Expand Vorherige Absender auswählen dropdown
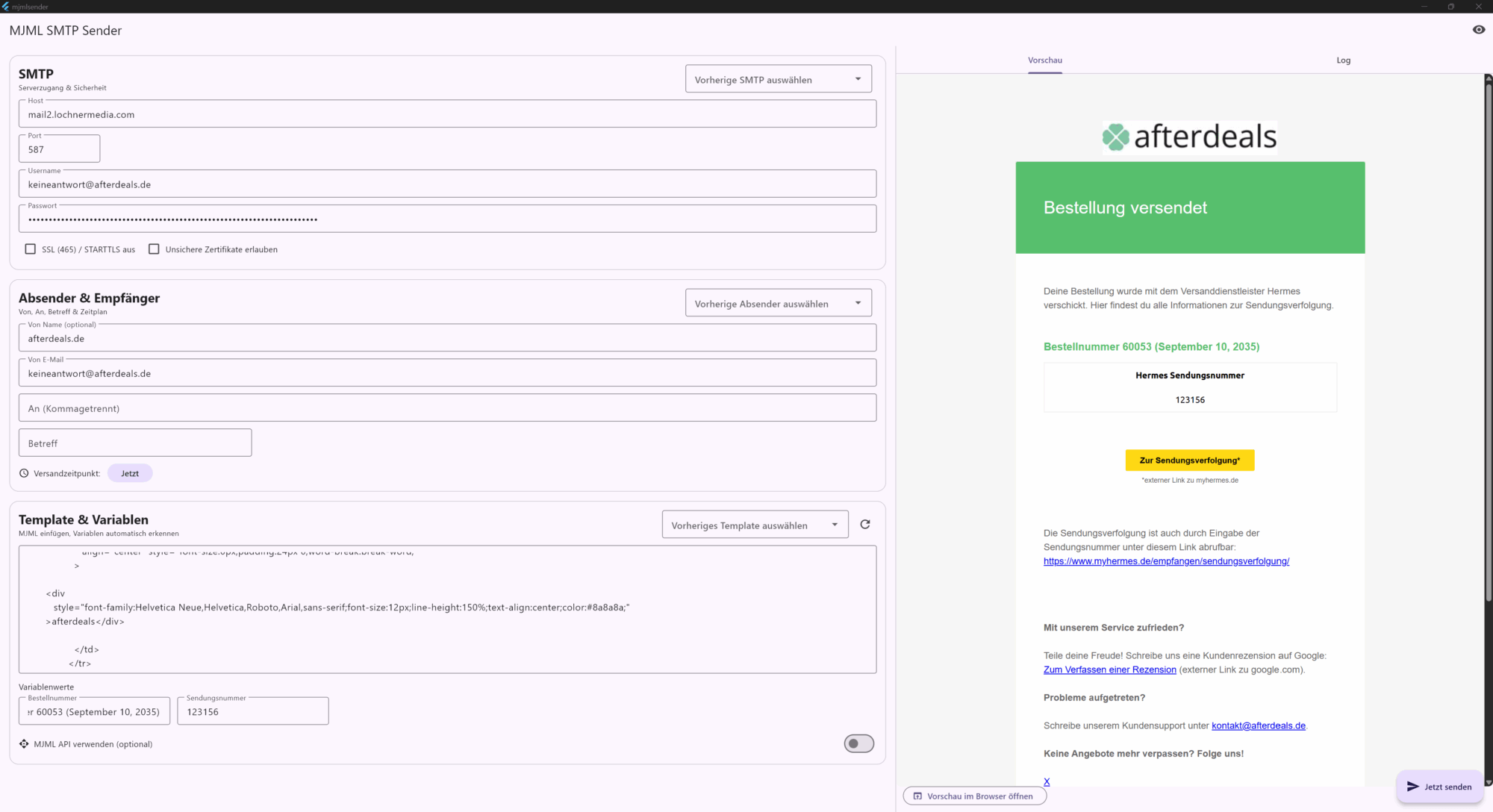1493x812 pixels. tap(778, 303)
